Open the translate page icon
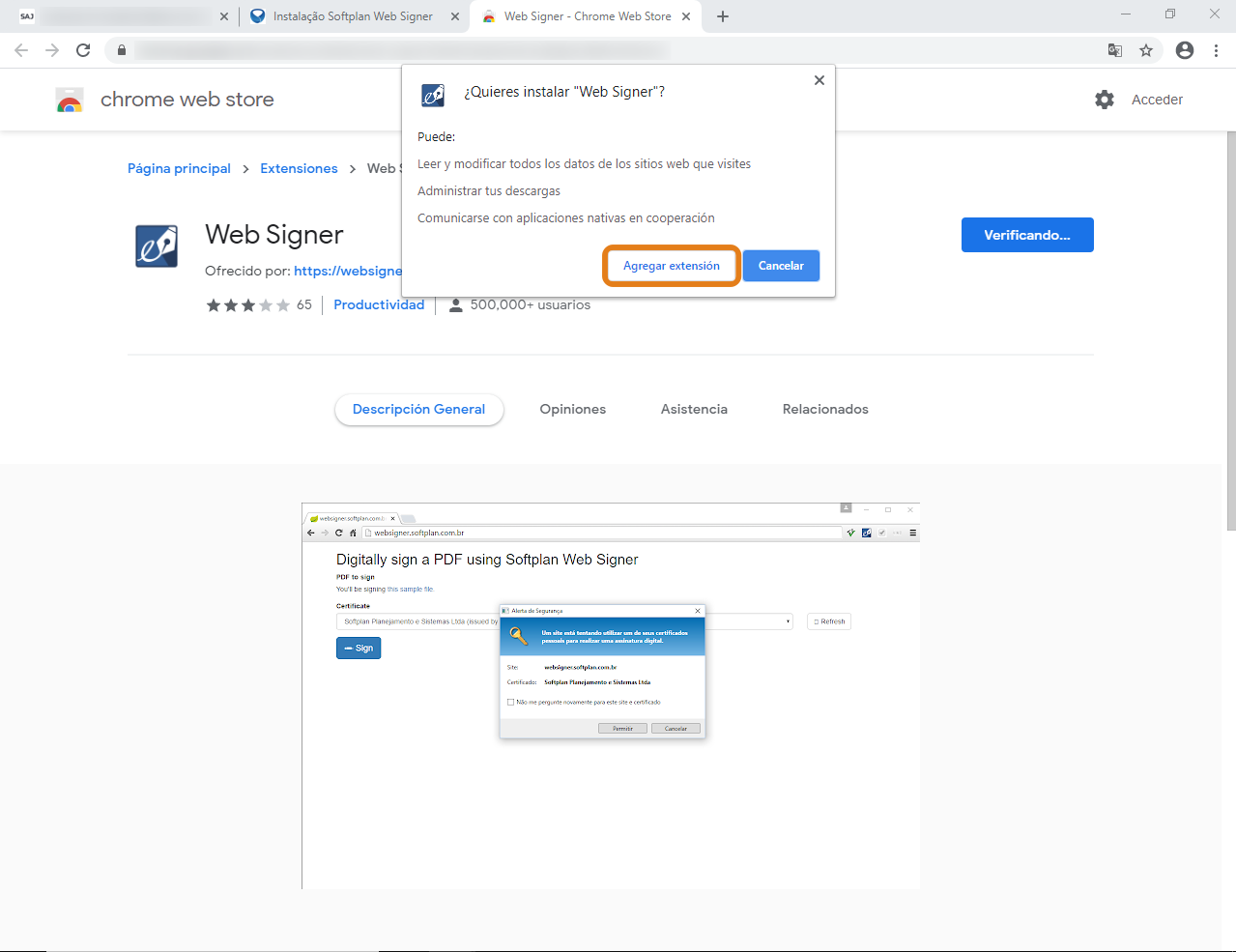The width and height of the screenshot is (1236, 952). click(x=1115, y=50)
